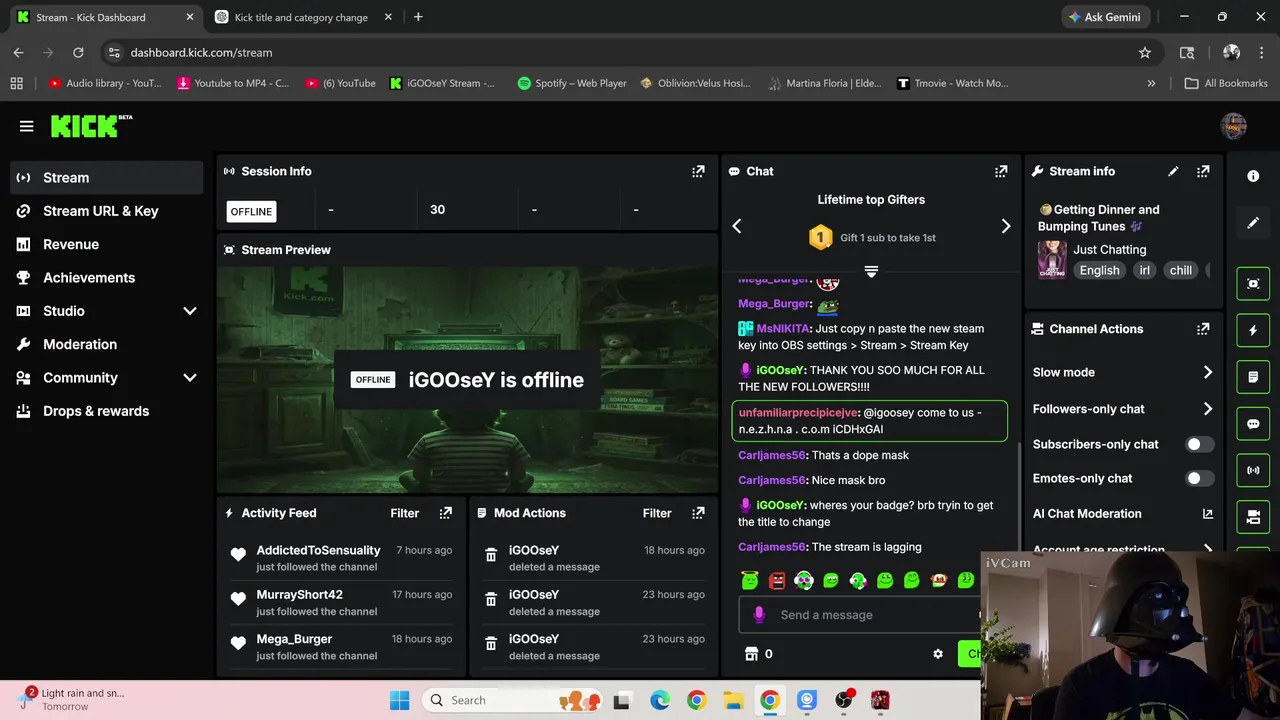1280x720 pixels.
Task: Open Slow mode options chevron
Action: 1207,372
